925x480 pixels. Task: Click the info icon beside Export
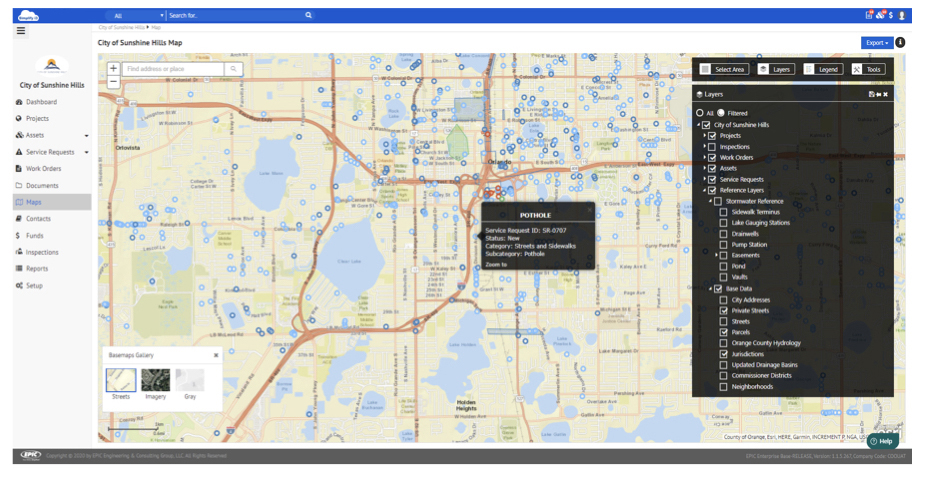coord(900,43)
